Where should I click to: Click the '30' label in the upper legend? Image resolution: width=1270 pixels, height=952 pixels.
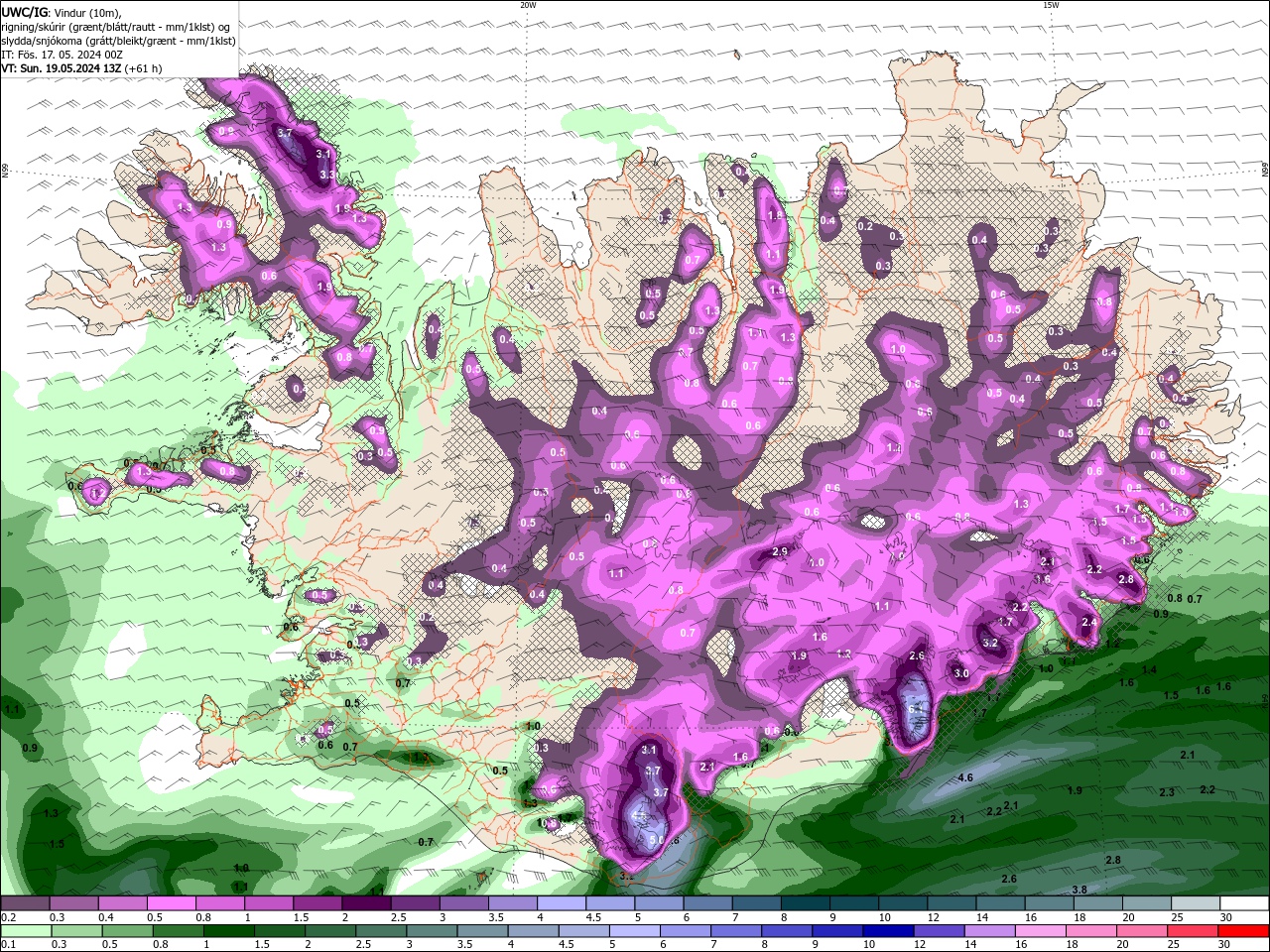pos(1226,917)
